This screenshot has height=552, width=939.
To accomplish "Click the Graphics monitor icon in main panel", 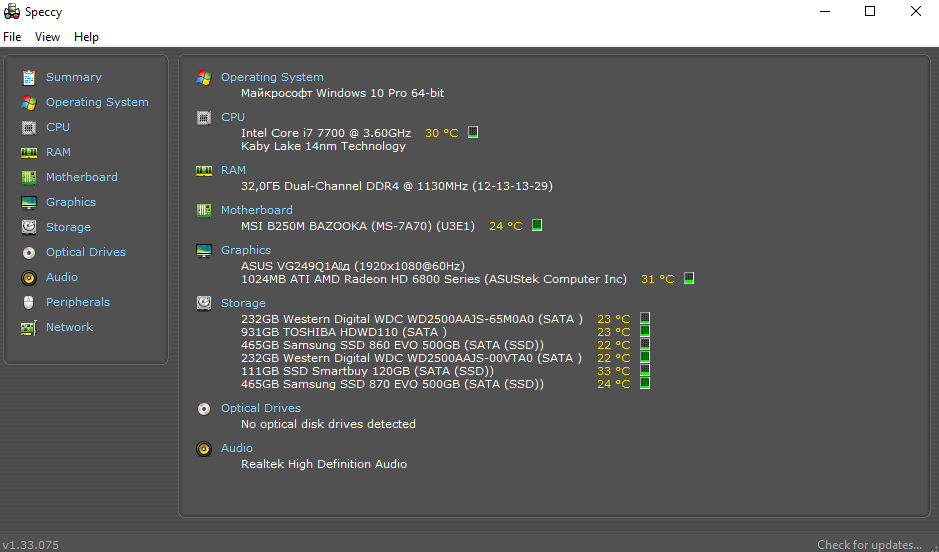I will point(204,251).
